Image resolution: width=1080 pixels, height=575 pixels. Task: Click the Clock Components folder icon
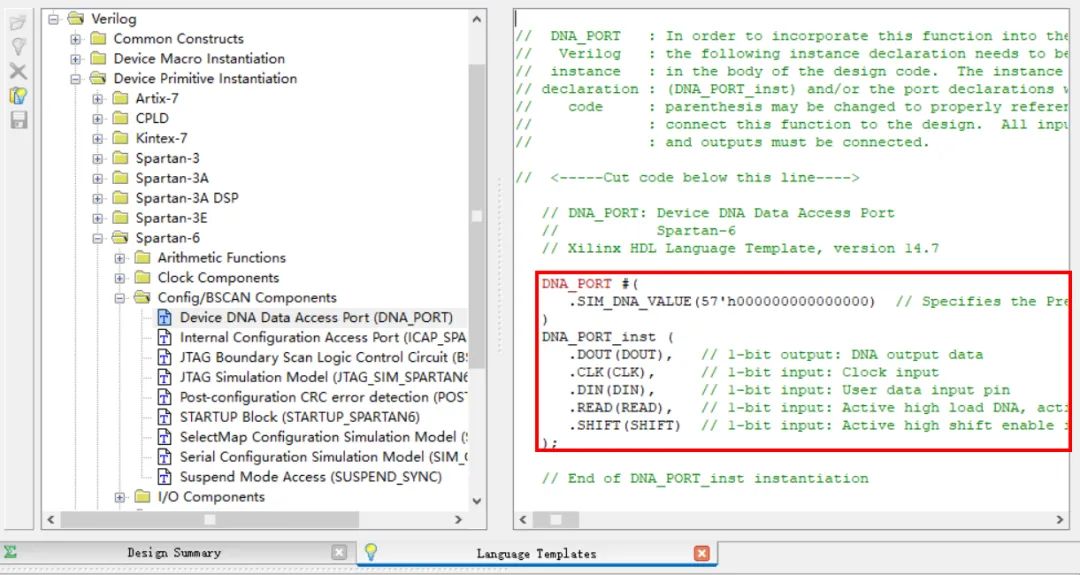(x=143, y=278)
